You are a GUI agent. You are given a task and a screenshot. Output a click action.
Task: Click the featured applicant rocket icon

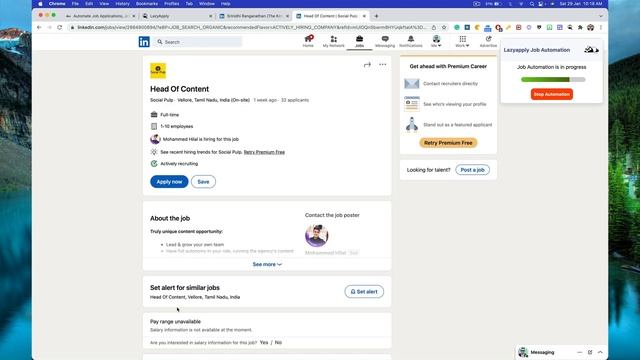pos(411,124)
